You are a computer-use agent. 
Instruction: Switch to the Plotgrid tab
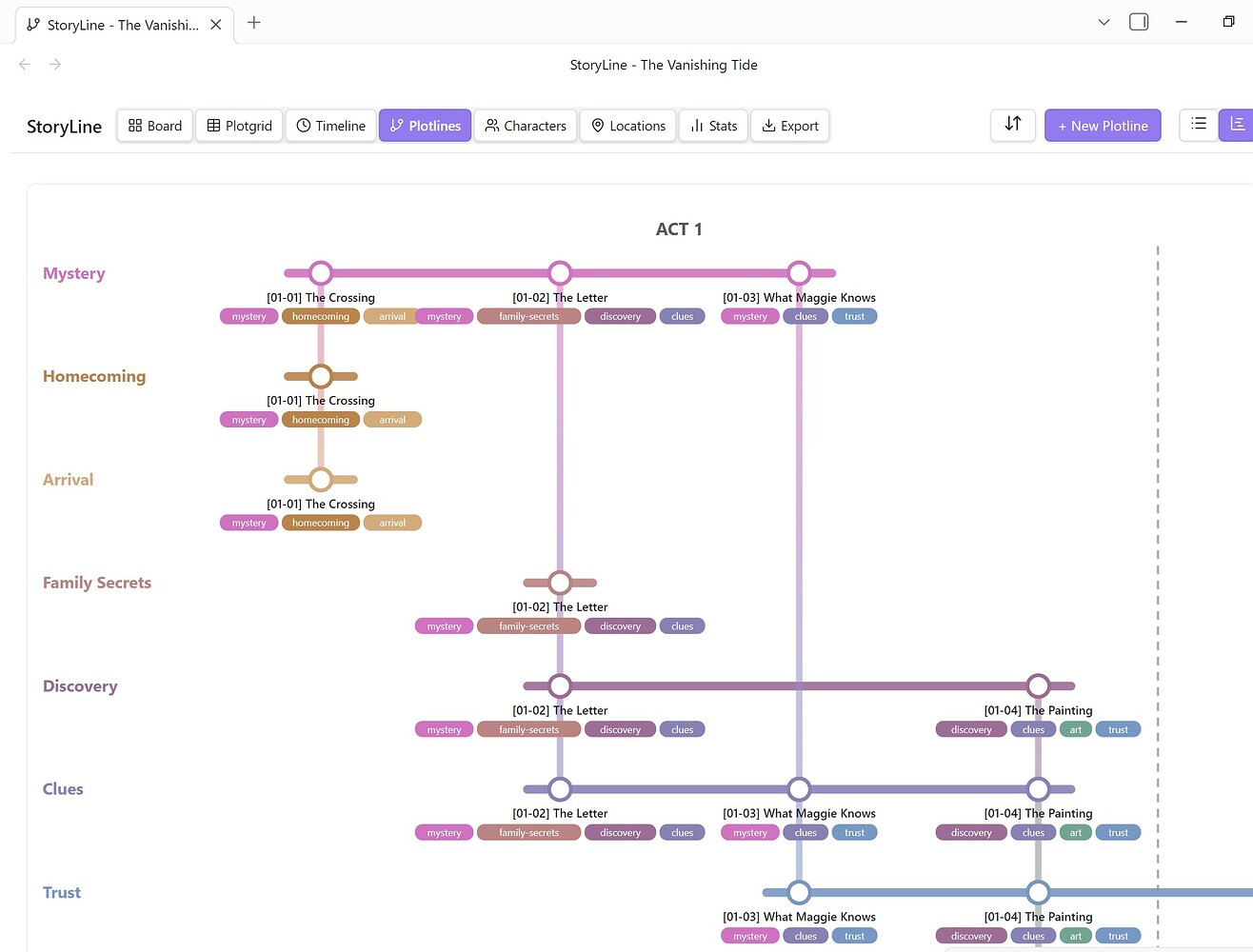(x=239, y=126)
